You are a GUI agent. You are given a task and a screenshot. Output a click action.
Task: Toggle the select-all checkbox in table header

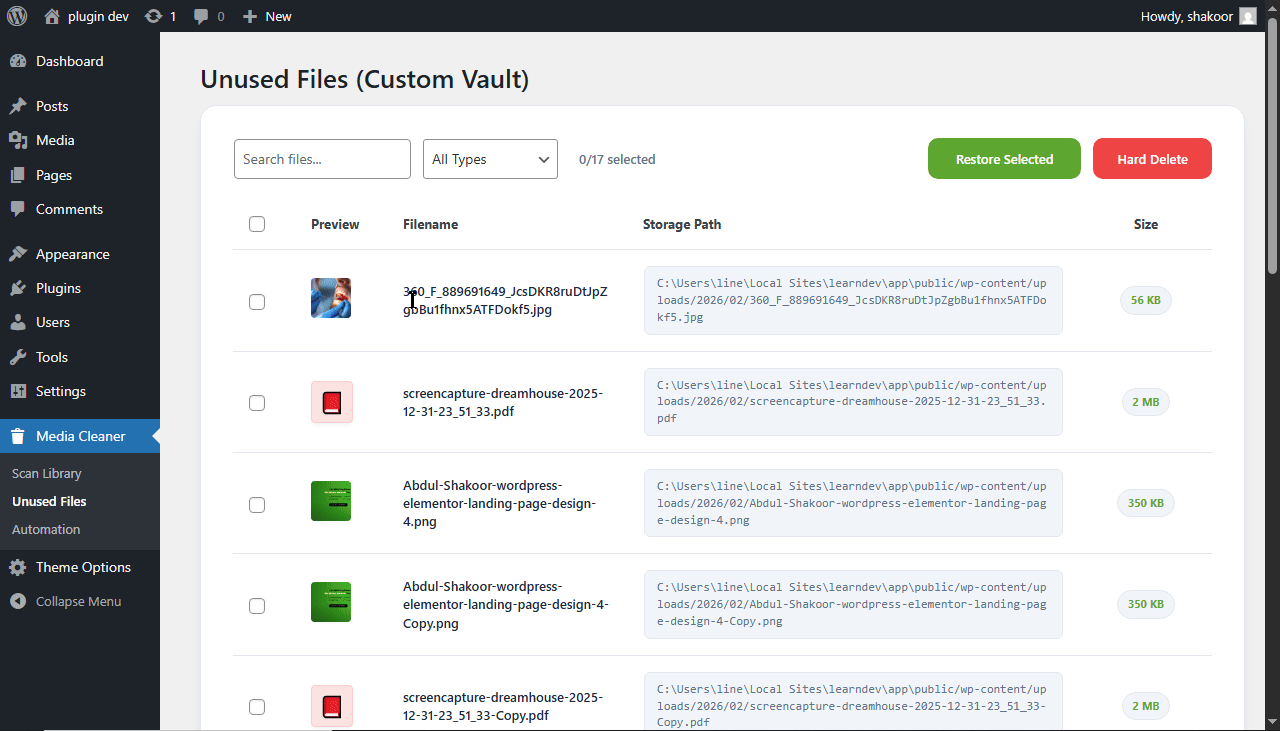[257, 224]
